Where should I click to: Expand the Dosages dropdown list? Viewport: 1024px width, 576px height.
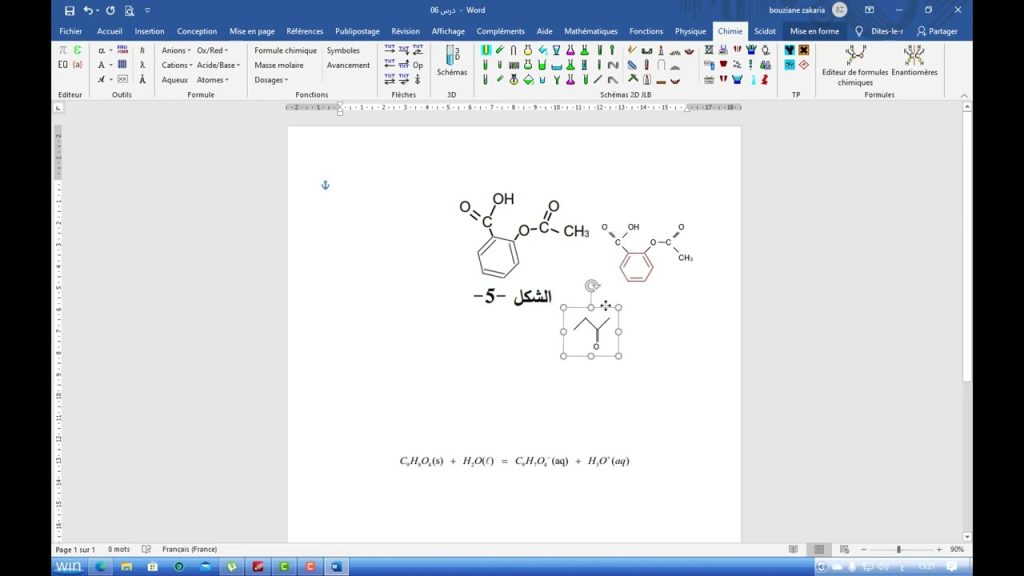click(270, 80)
